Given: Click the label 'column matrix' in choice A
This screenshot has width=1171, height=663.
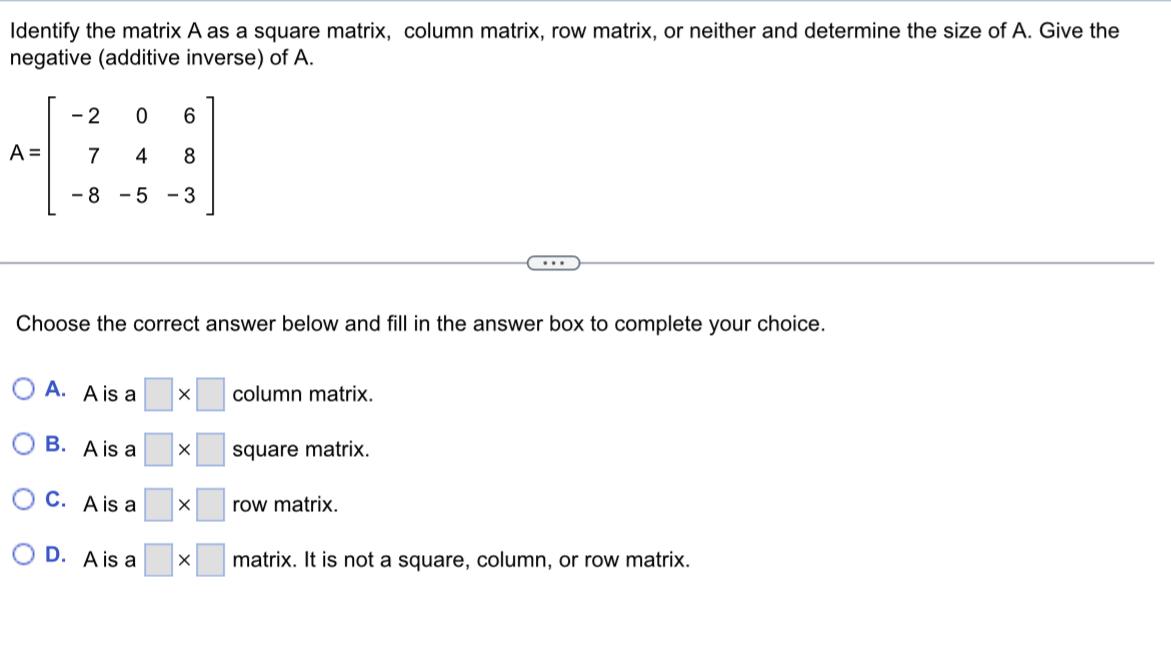Looking at the screenshot, I should [301, 394].
